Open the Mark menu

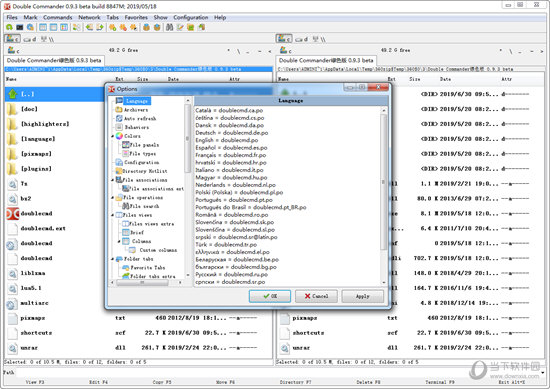tap(30, 17)
